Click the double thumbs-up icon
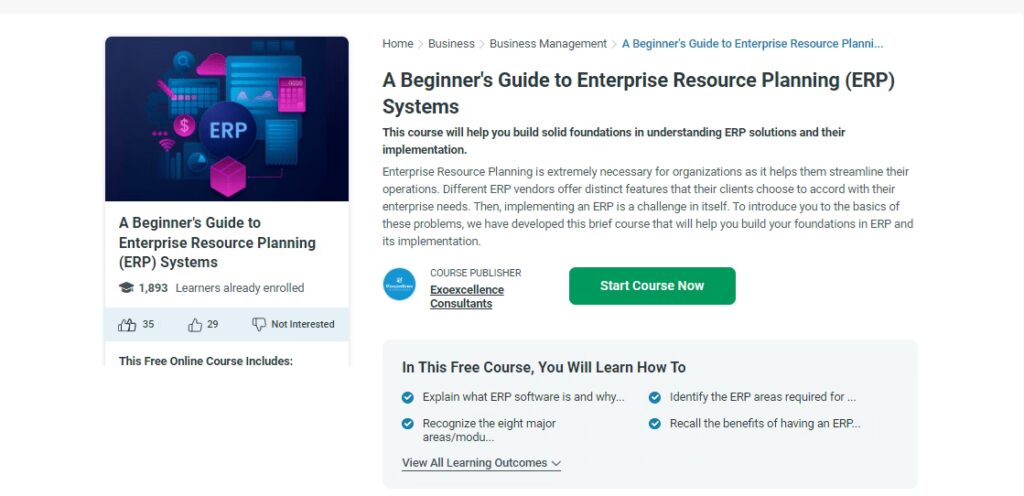 tap(127, 324)
